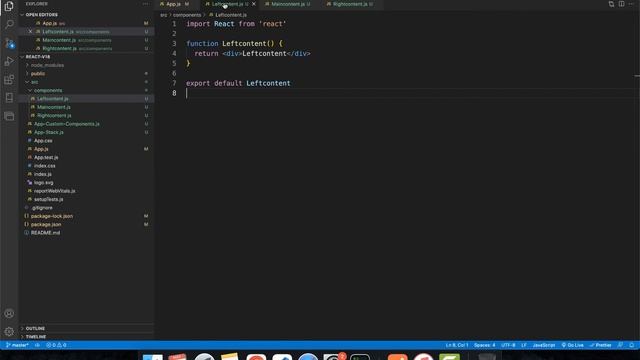
Task: Select Maincontent.js in Open Editors list
Action: point(59,40)
